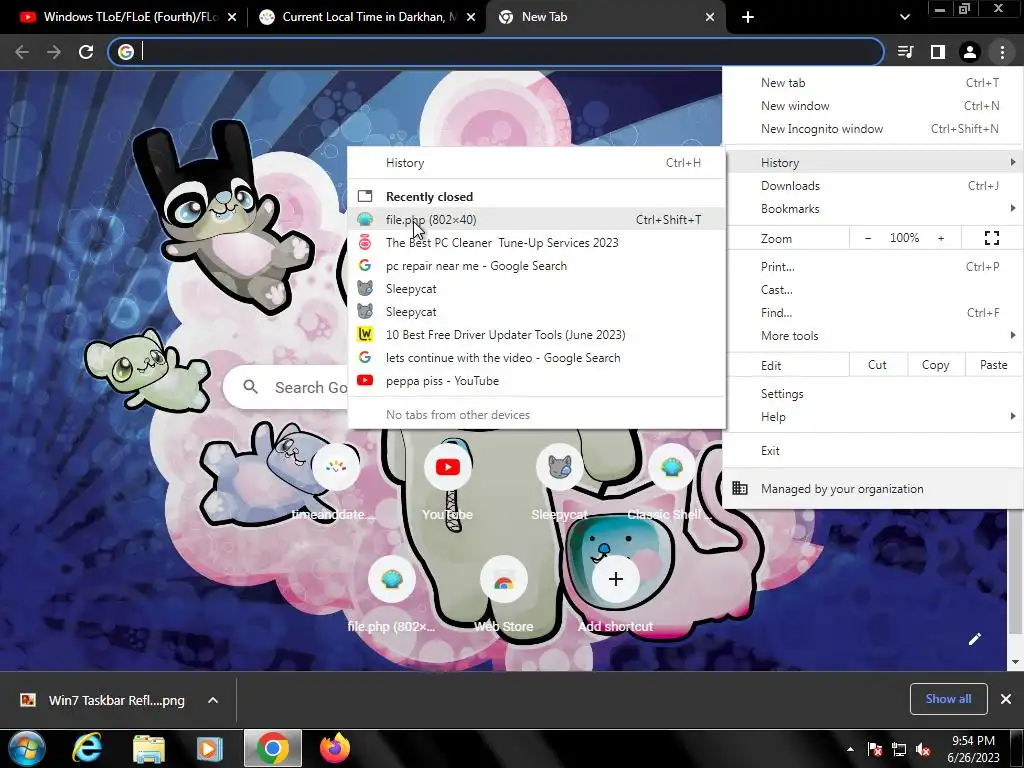Click the muted volume tray icon
Viewport: 1024px width, 768px height.
(x=923, y=750)
